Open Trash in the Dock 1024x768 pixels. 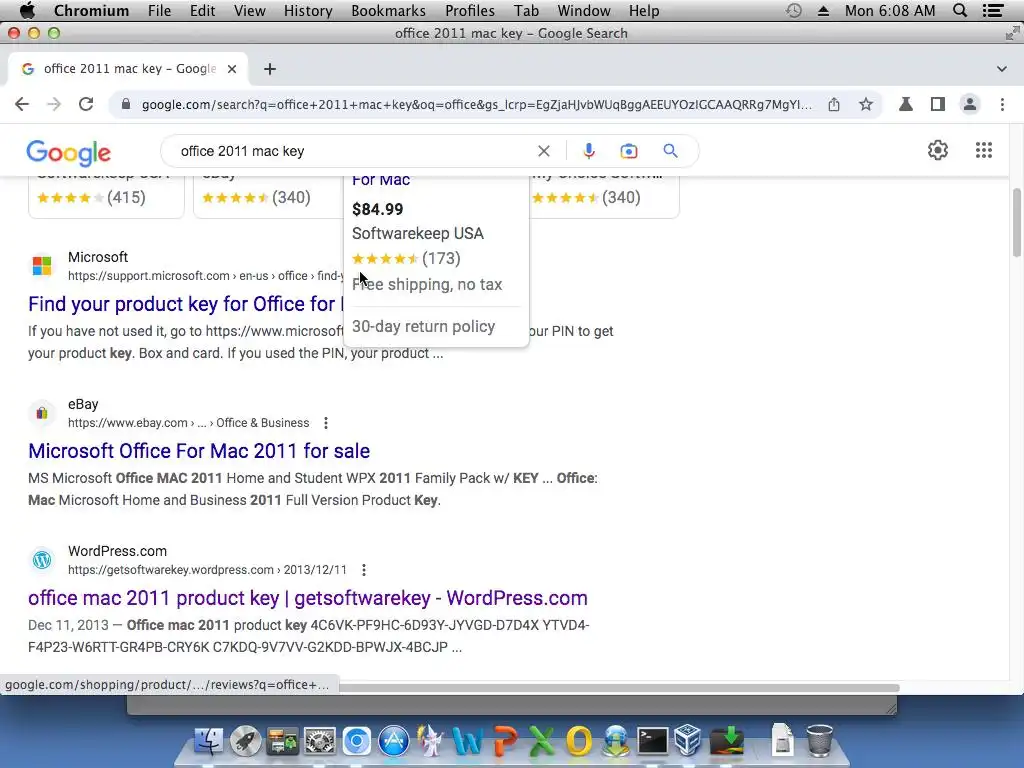point(819,741)
